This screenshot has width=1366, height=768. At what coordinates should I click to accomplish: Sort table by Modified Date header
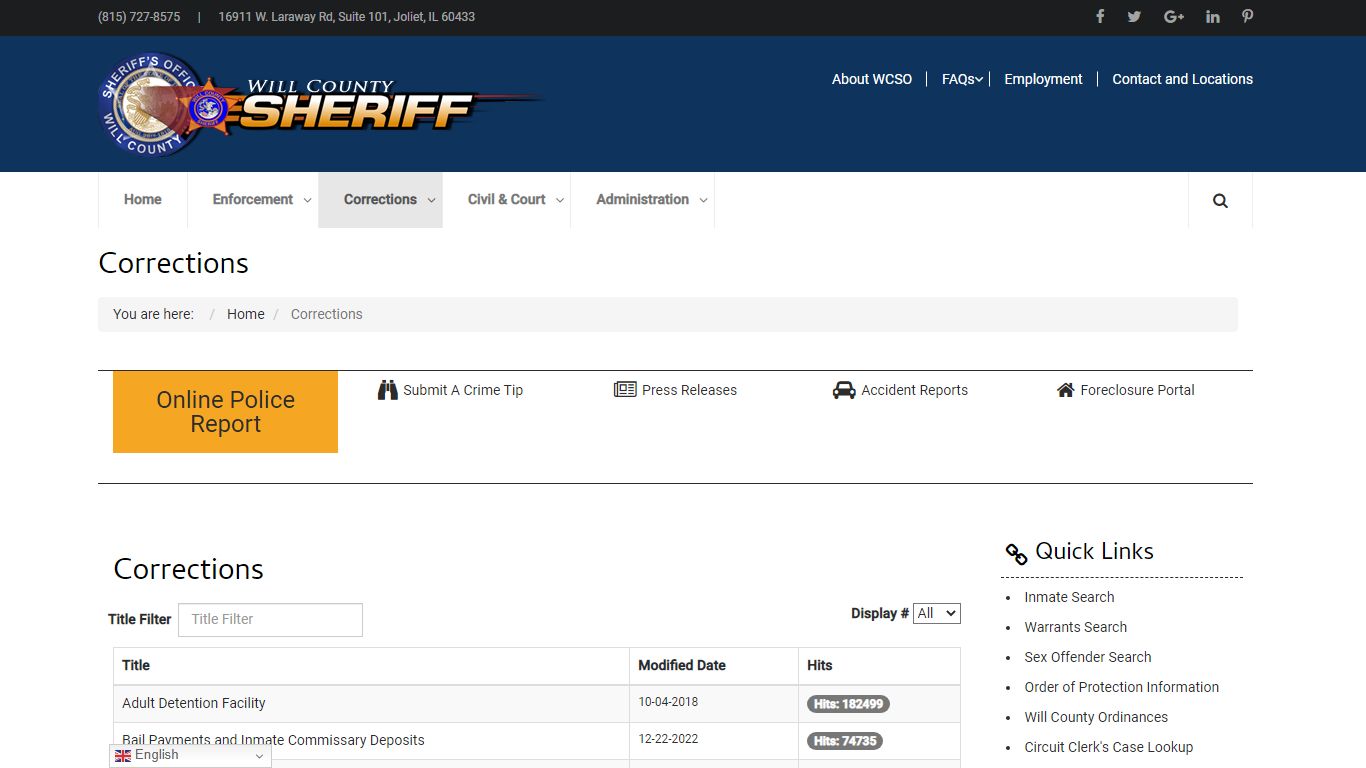(682, 665)
